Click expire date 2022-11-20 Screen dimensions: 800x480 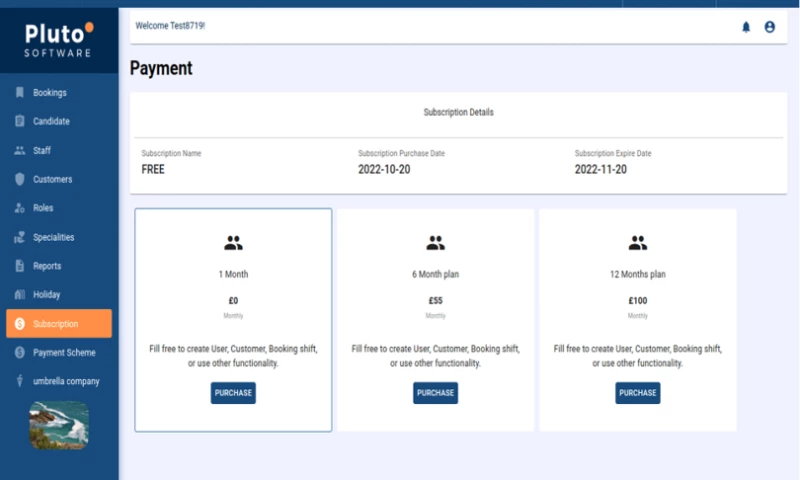(x=601, y=169)
